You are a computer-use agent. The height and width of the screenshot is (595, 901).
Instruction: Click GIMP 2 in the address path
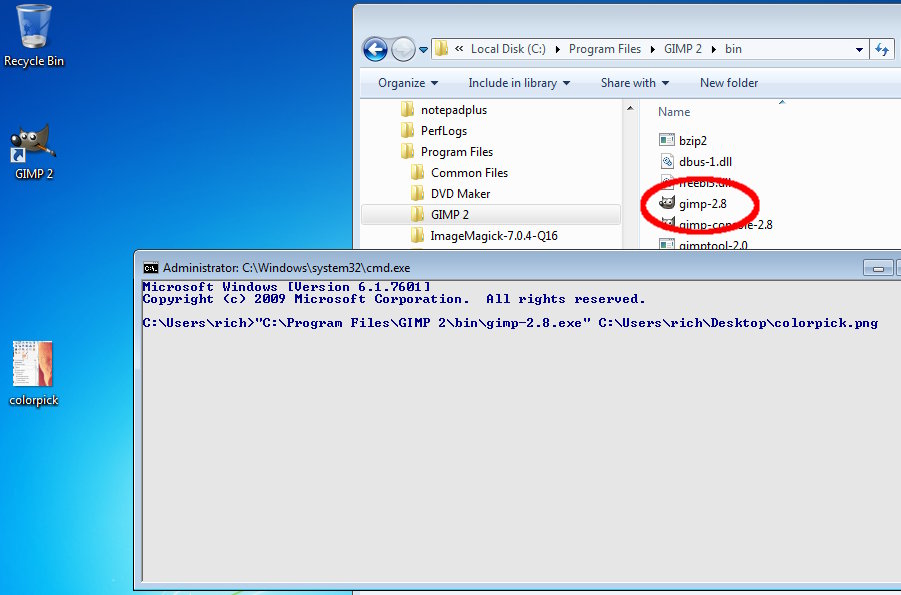tap(683, 49)
